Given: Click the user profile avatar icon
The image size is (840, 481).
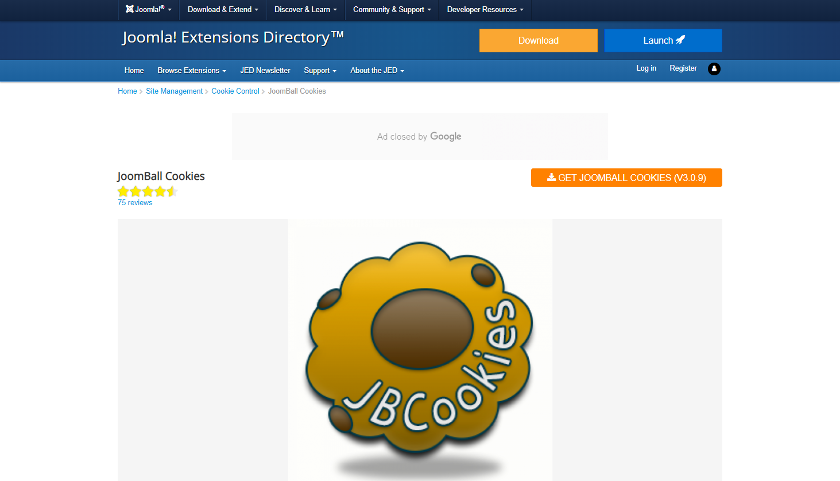Looking at the screenshot, I should coord(714,69).
